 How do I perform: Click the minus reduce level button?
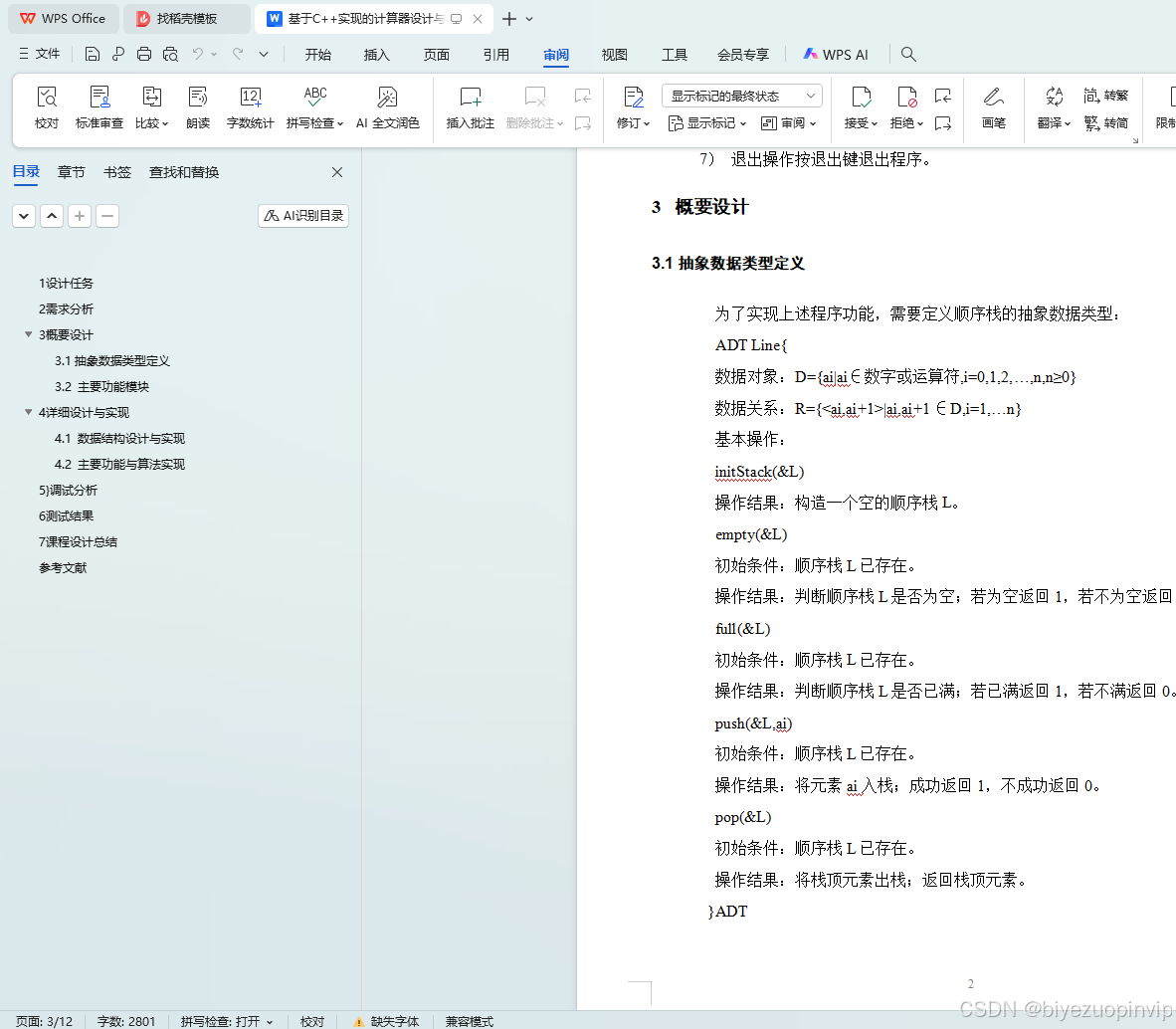107,216
